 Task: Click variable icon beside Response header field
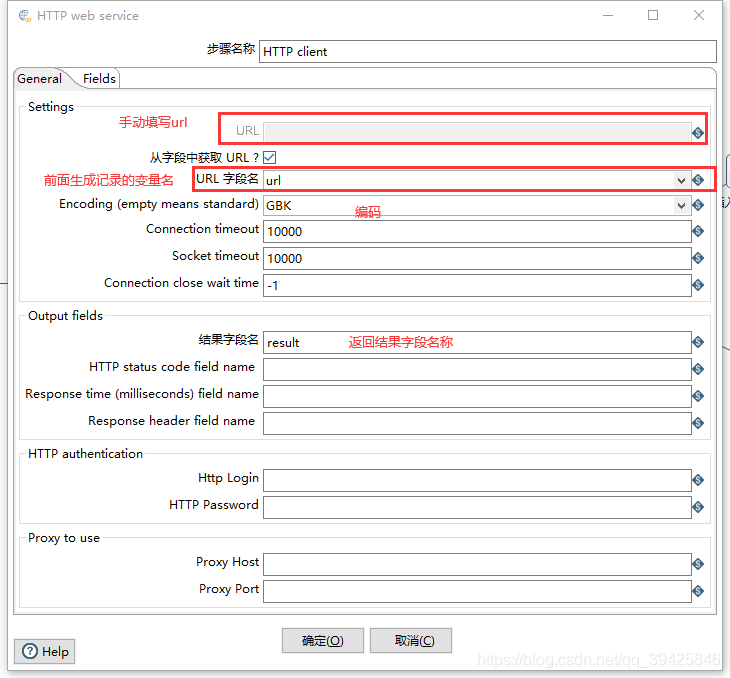pos(697,423)
